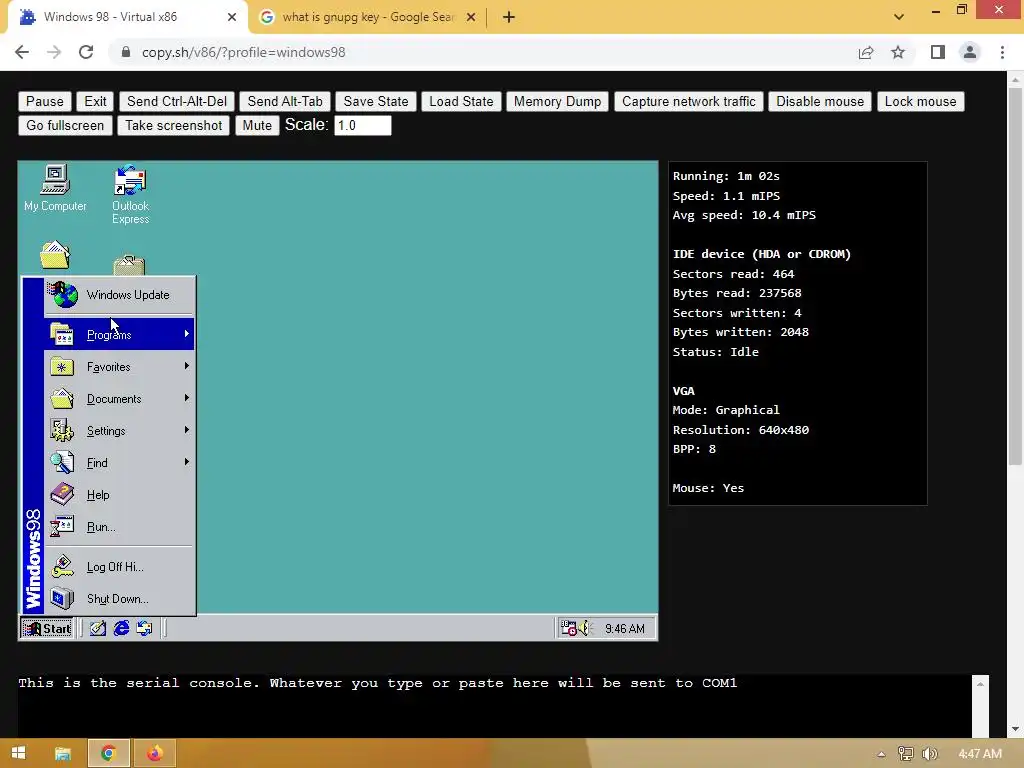Open My Computer desktop icon
The height and width of the screenshot is (768, 1024).
point(55,188)
